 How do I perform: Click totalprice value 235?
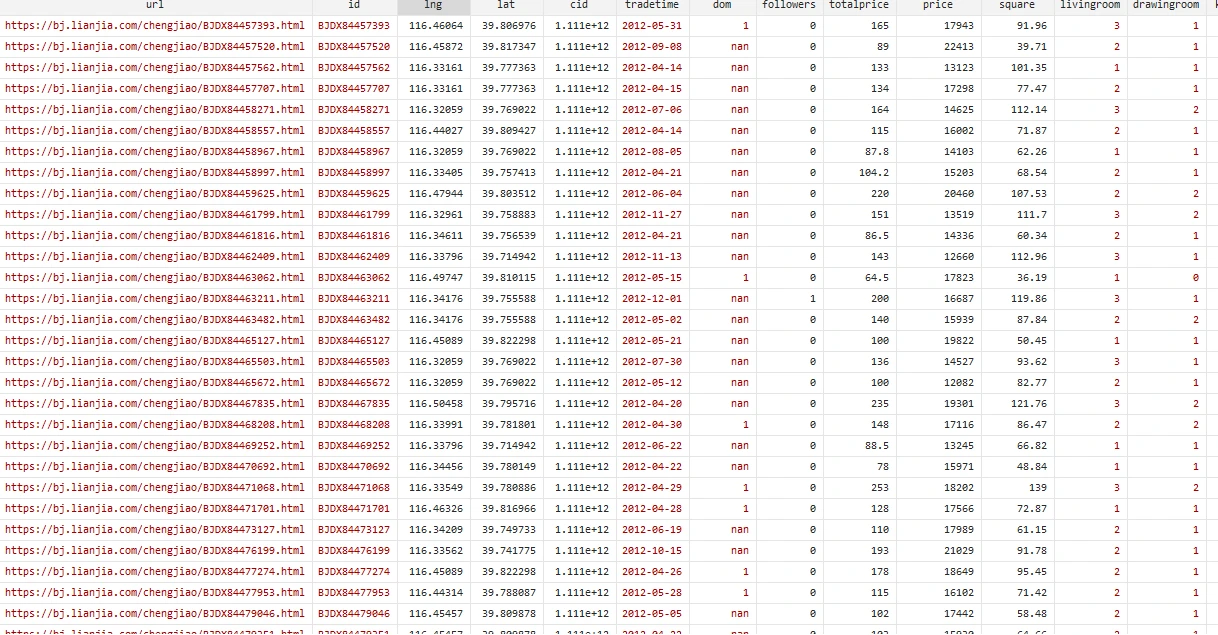tap(880, 404)
